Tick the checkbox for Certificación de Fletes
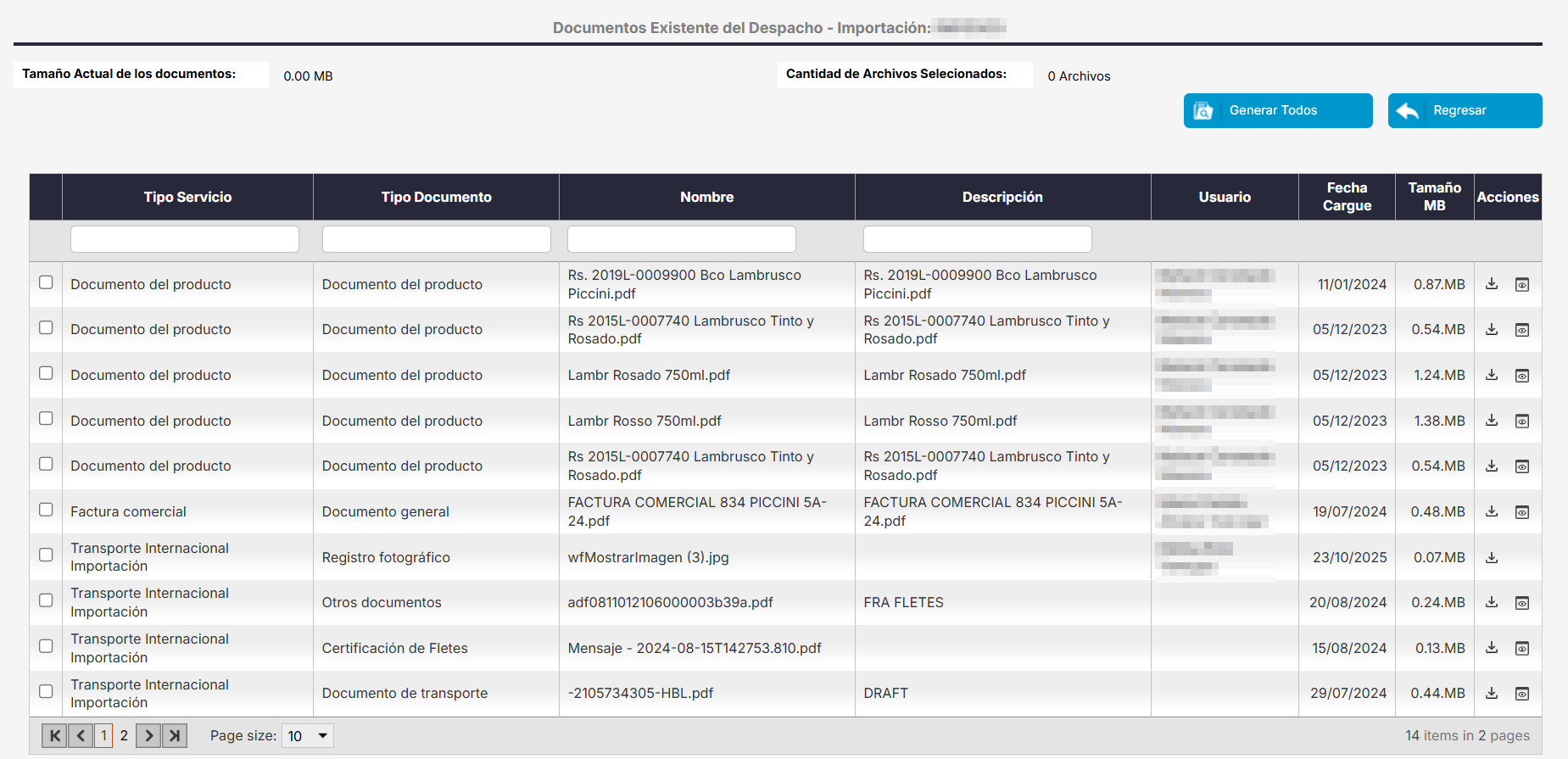This screenshot has width=1568, height=759. pos(46,646)
